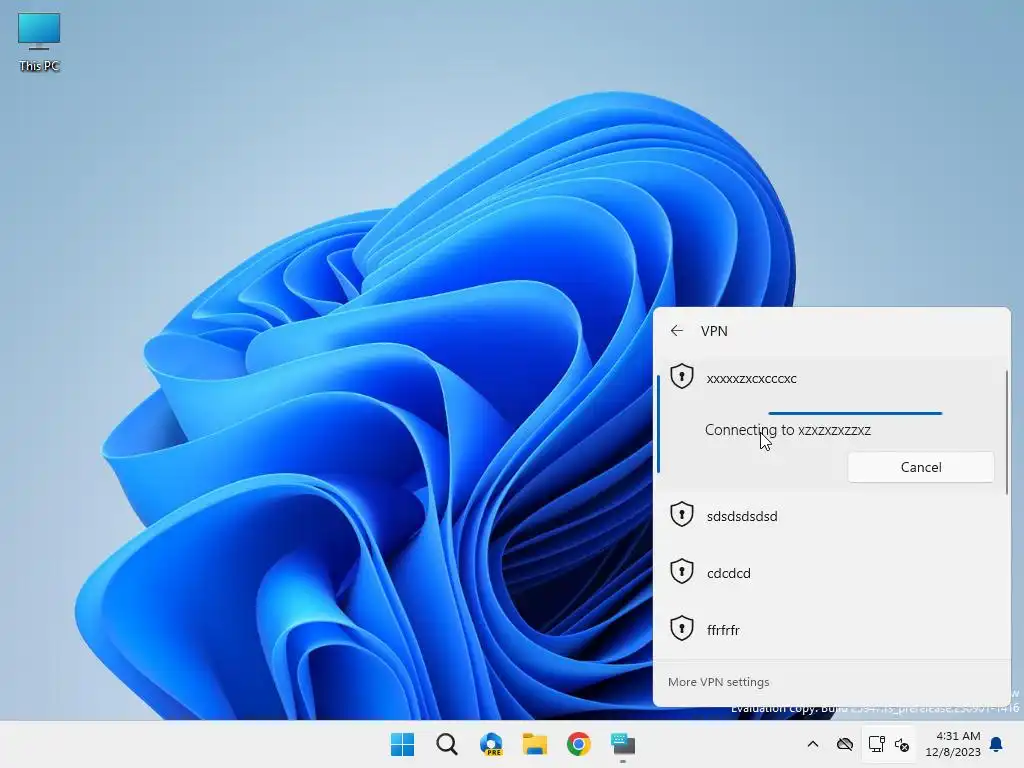Open the Windows Start menu
1024x768 pixels.
coord(402,744)
